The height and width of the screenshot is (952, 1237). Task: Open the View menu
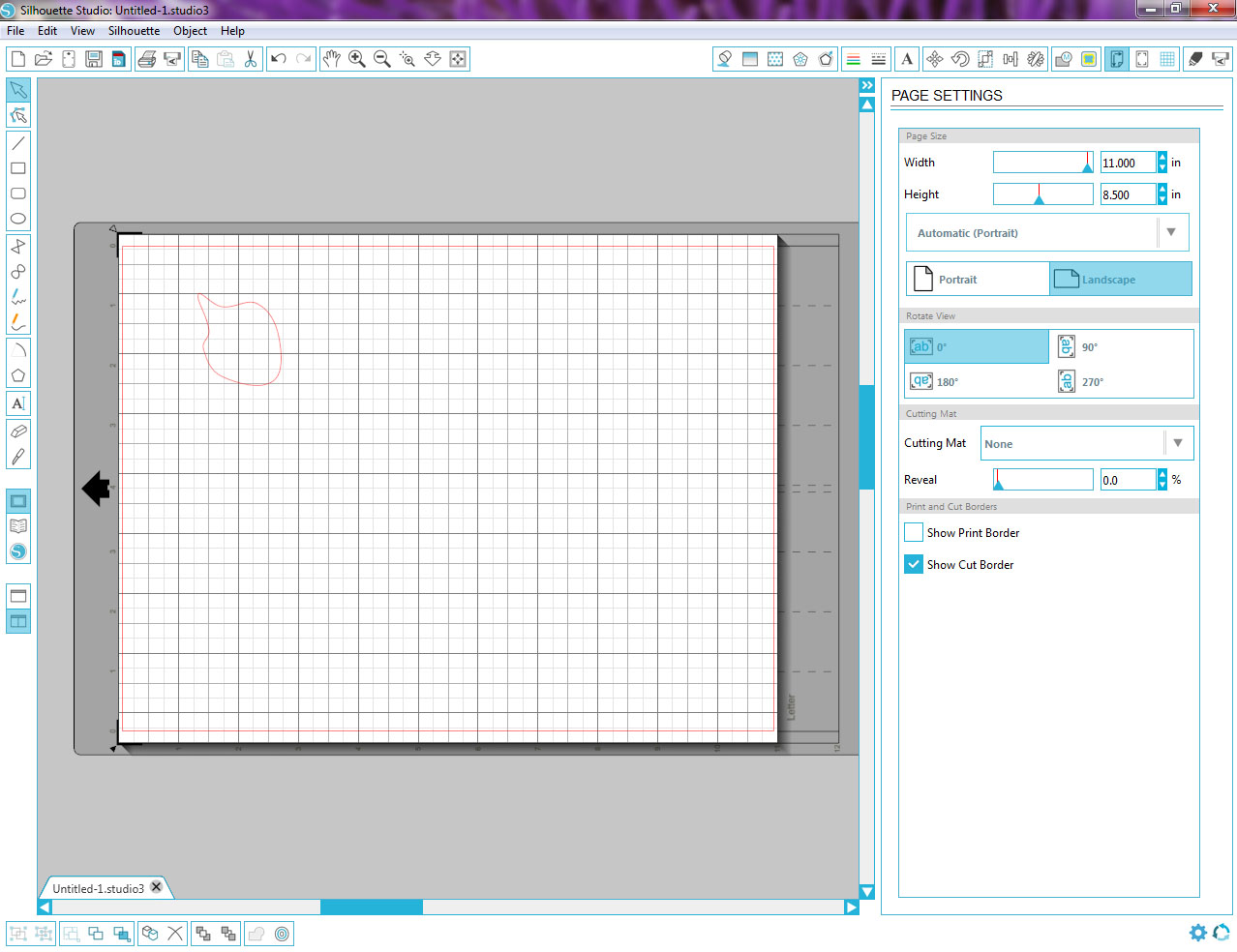pyautogui.click(x=82, y=31)
